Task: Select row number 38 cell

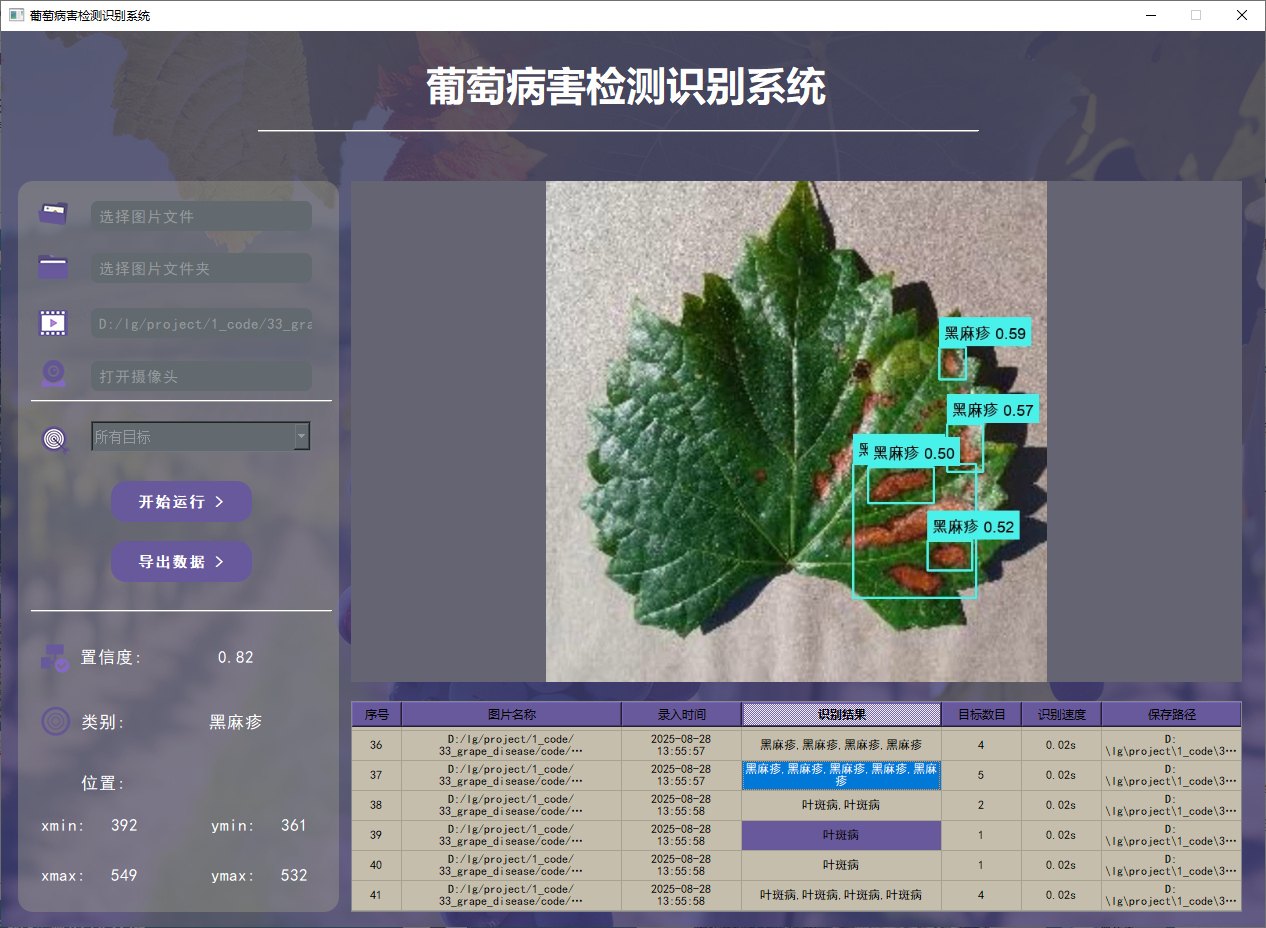Action: coord(376,805)
